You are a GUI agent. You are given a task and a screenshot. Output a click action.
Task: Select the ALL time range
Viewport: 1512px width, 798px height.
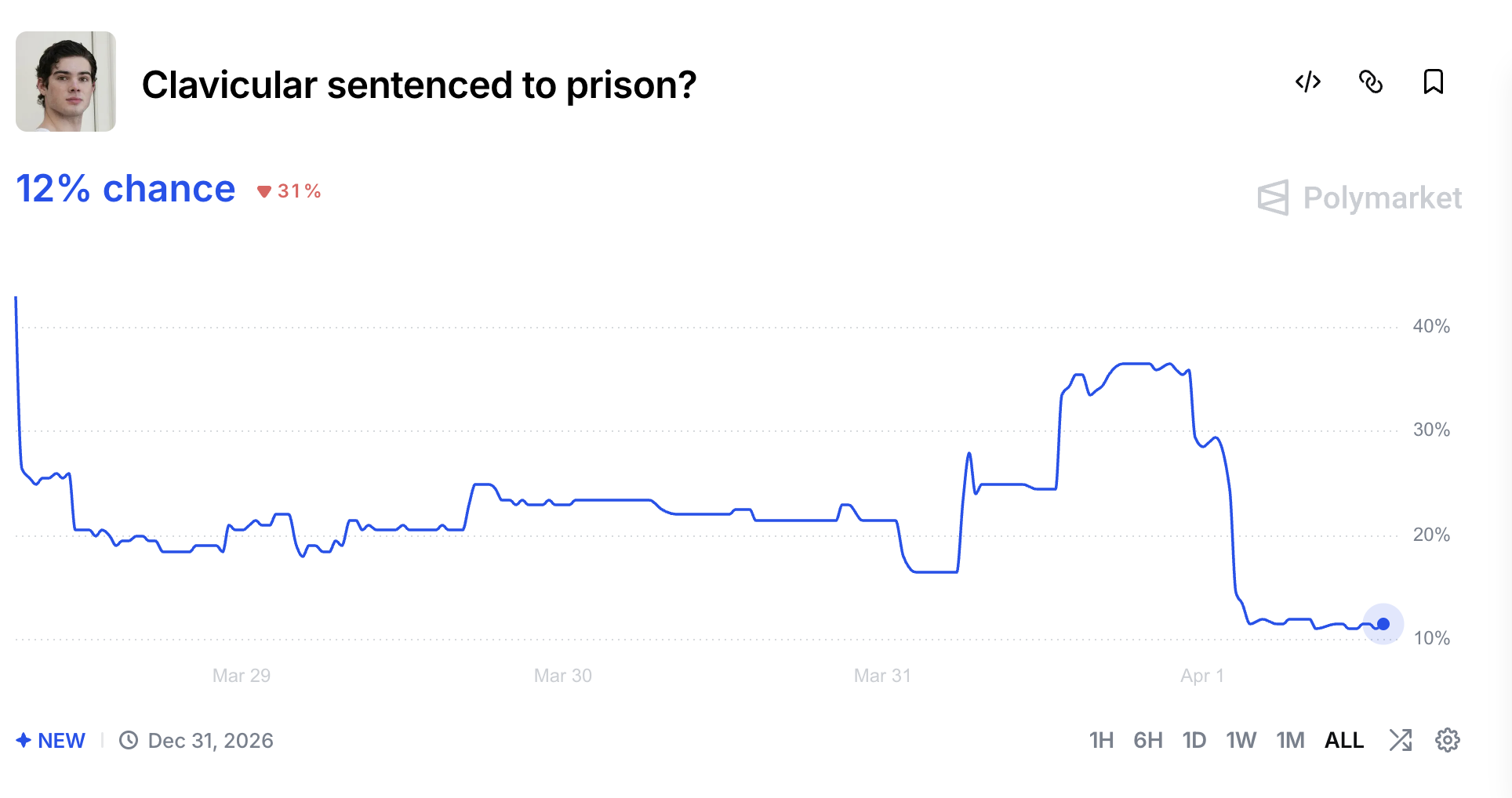point(1344,740)
